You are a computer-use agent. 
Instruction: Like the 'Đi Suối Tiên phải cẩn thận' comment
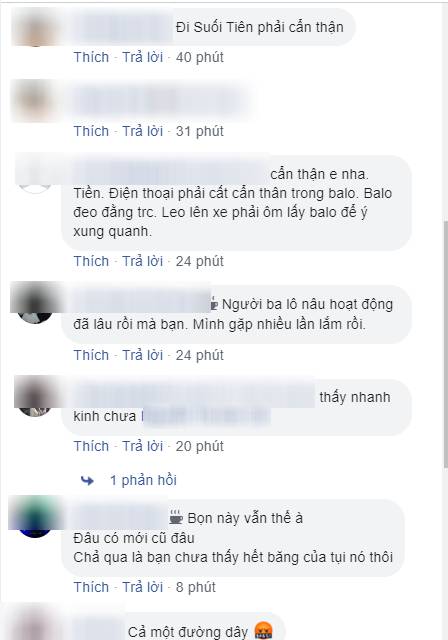(91, 57)
